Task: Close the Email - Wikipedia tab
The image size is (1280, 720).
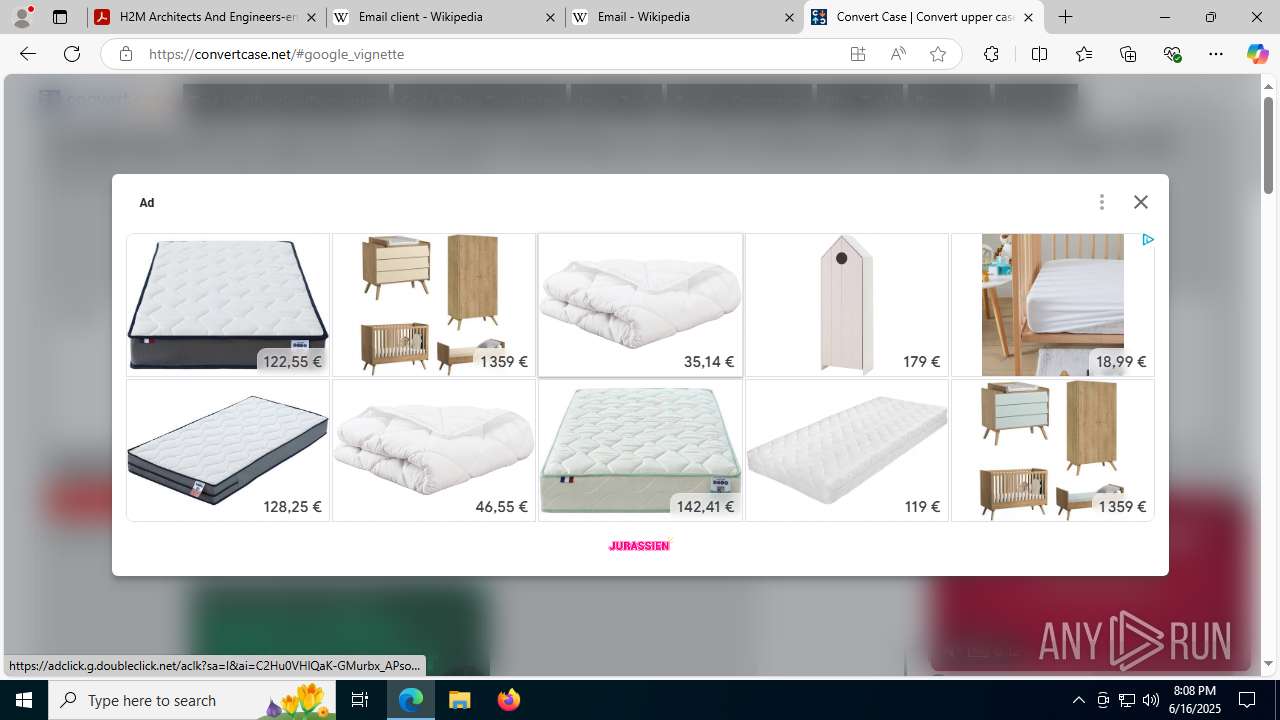Action: [x=789, y=17]
